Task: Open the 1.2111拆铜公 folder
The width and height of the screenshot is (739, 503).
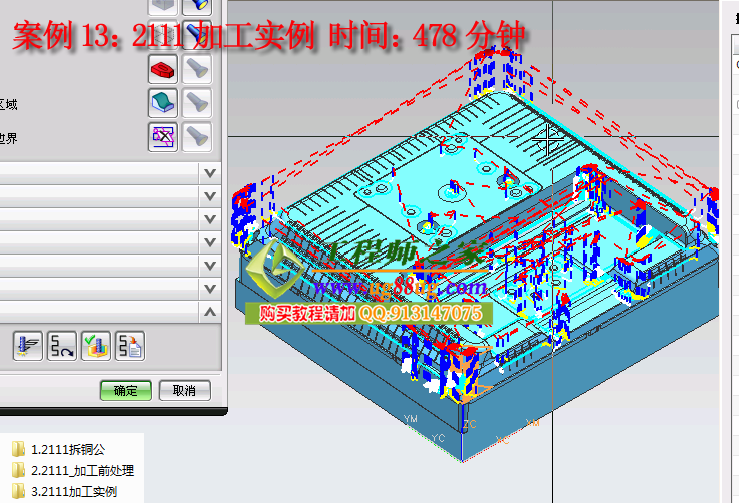Action: pos(65,449)
